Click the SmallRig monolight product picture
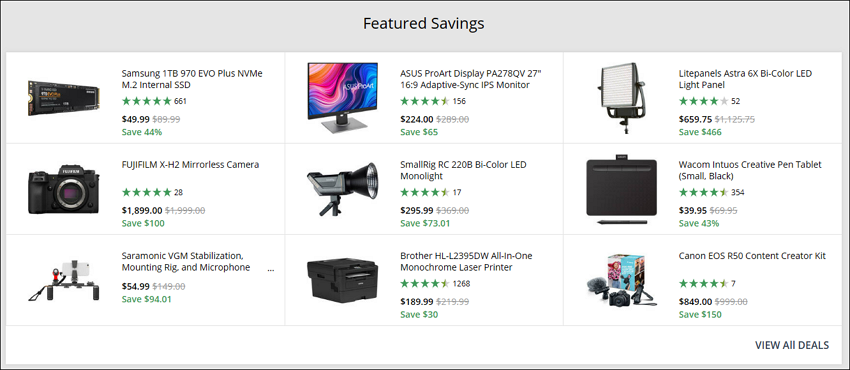The width and height of the screenshot is (850, 370). click(343, 189)
